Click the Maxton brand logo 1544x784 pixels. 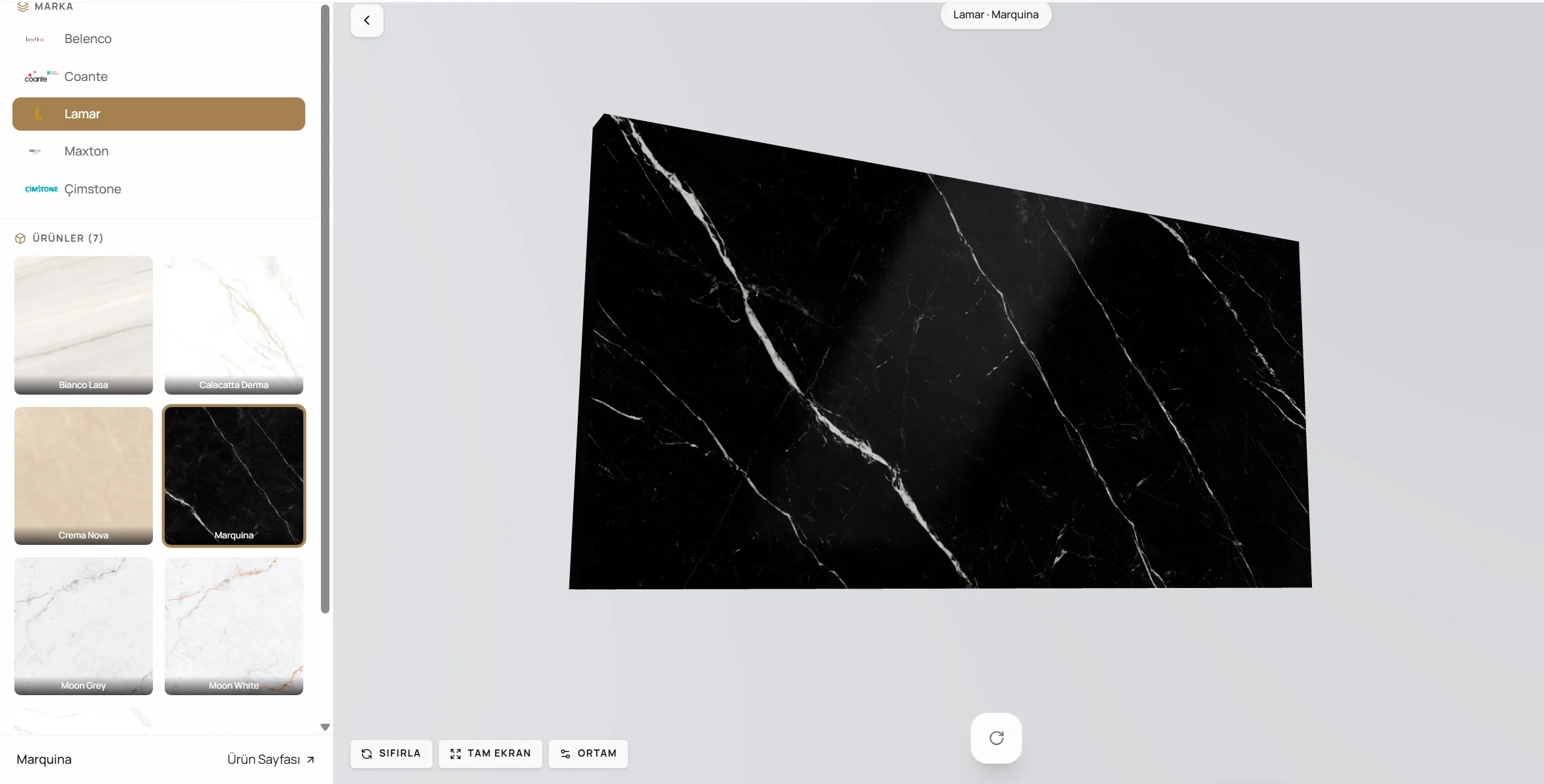click(35, 151)
